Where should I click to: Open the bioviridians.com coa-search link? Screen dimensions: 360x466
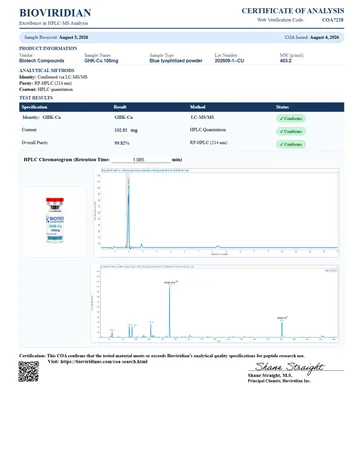point(104,362)
